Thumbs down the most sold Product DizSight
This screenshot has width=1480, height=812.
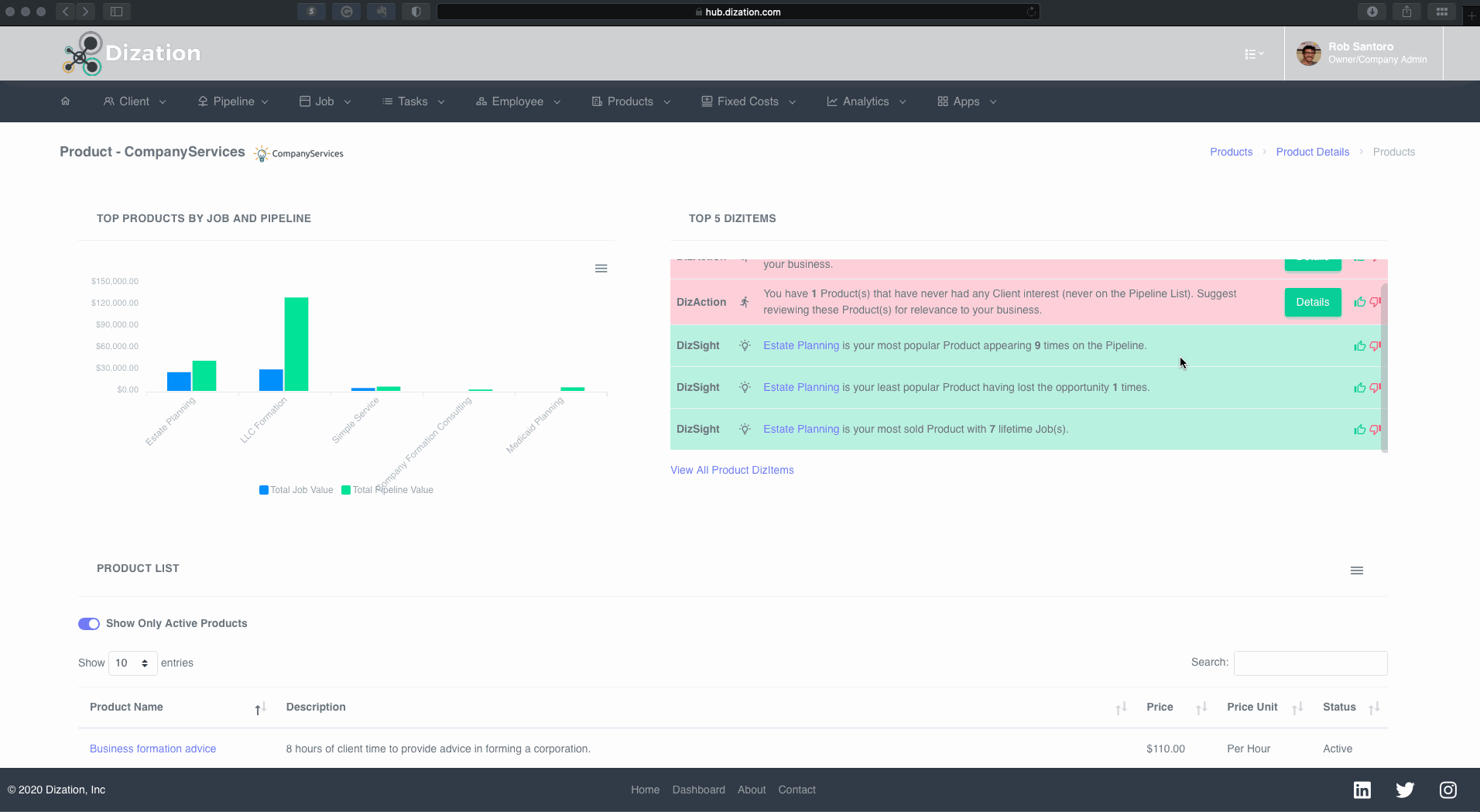(1375, 430)
